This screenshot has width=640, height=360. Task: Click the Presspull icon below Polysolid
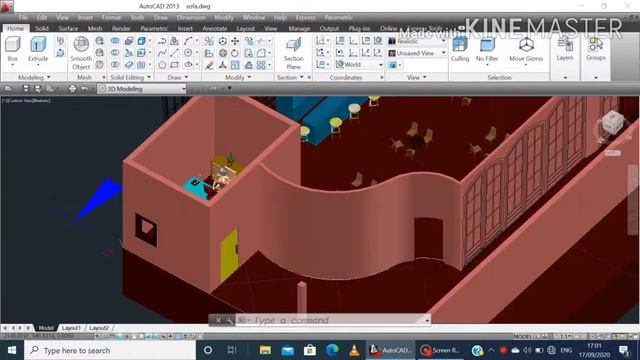(60, 53)
